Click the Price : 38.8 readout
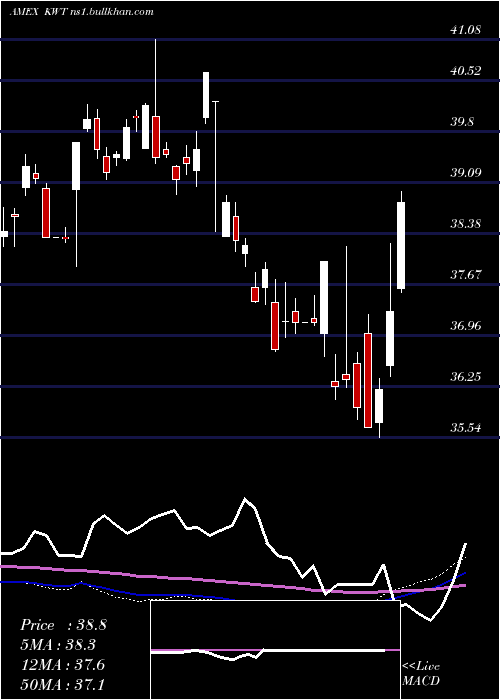Viewport: 500px width, 700px height. (63, 625)
